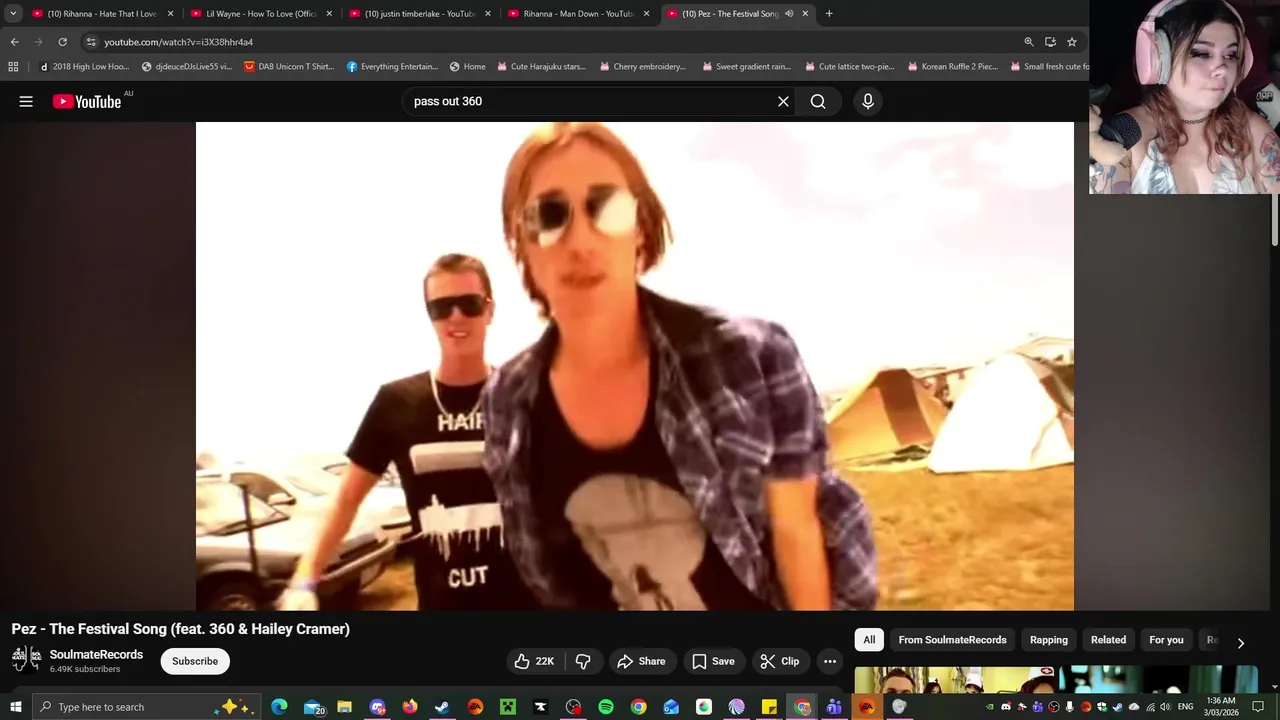This screenshot has width=1280, height=720.
Task: Switch to the Rihanna - Man Down tab
Action: (578, 14)
